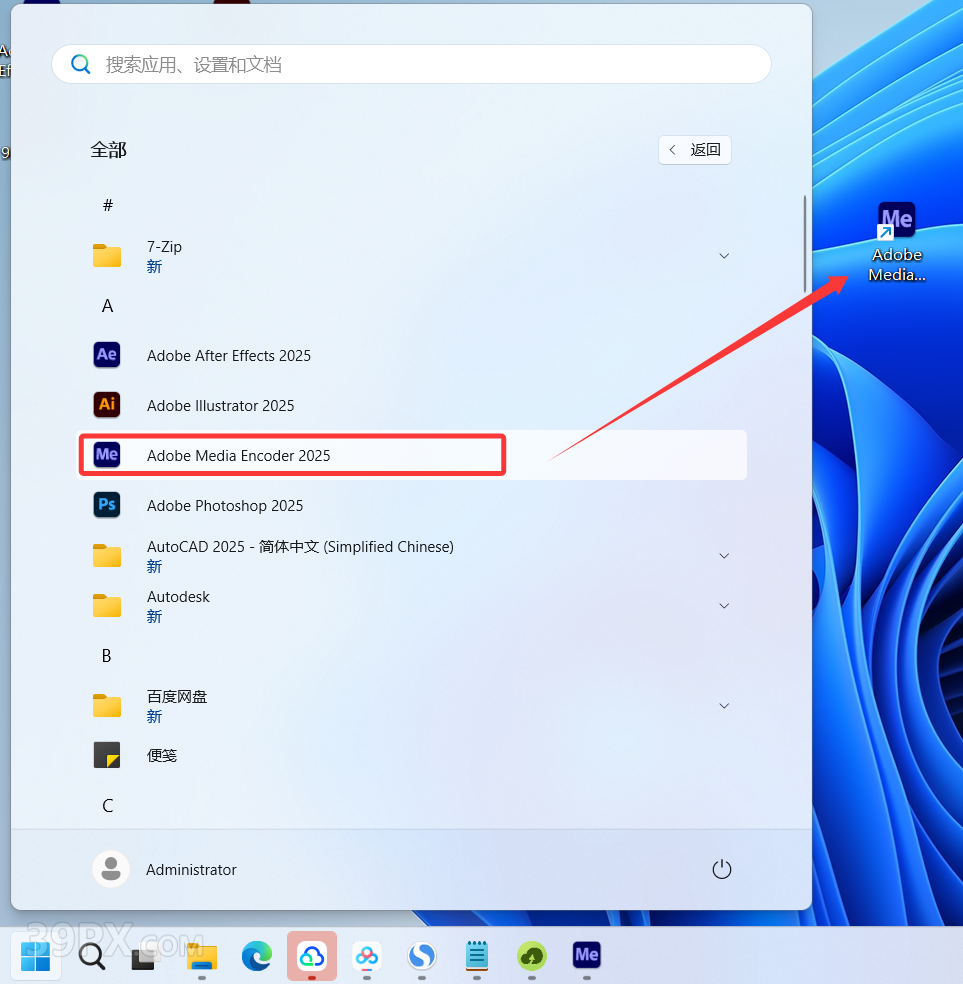Click the Administrator user avatar
Viewport: 963px width, 984px height.
pos(111,869)
